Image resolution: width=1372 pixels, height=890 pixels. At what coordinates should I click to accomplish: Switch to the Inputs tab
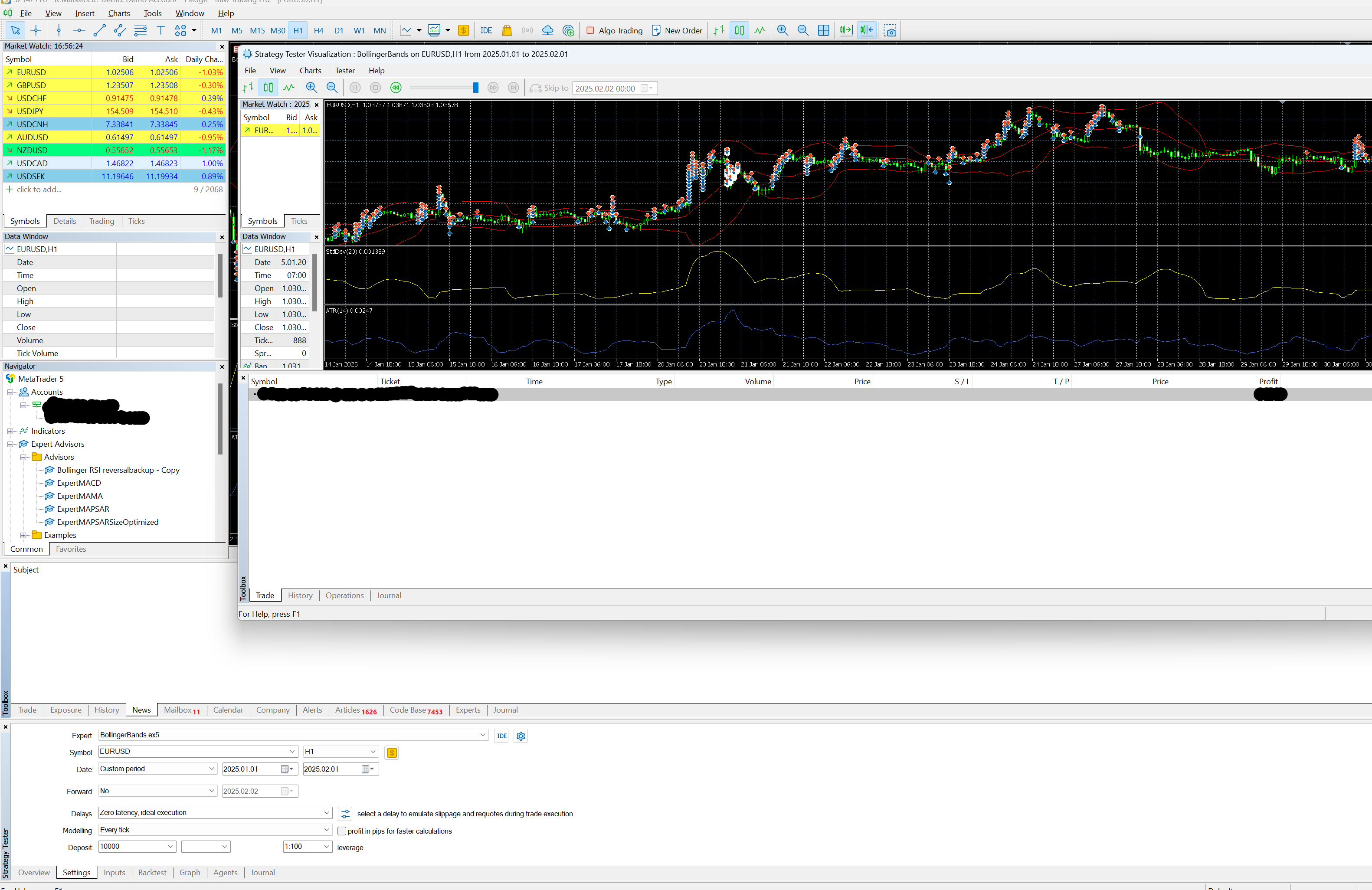[114, 873]
